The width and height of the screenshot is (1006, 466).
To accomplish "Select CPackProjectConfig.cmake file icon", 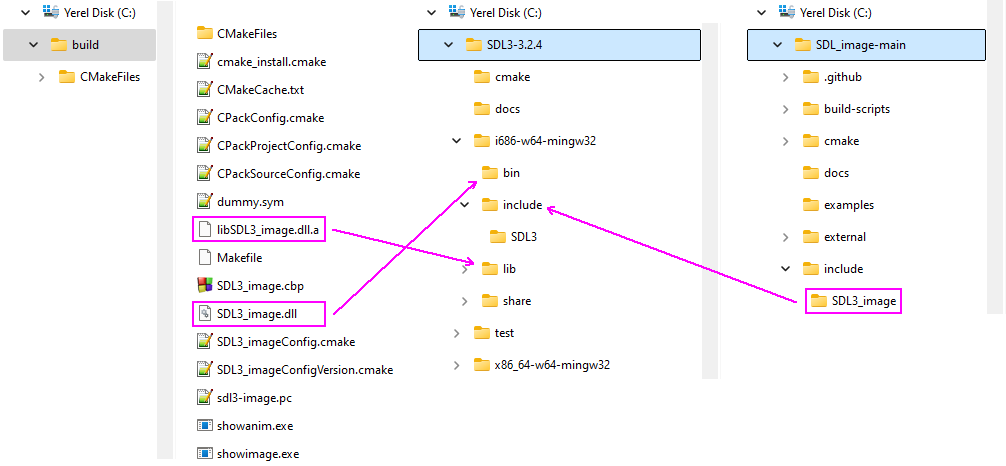I will click(205, 146).
